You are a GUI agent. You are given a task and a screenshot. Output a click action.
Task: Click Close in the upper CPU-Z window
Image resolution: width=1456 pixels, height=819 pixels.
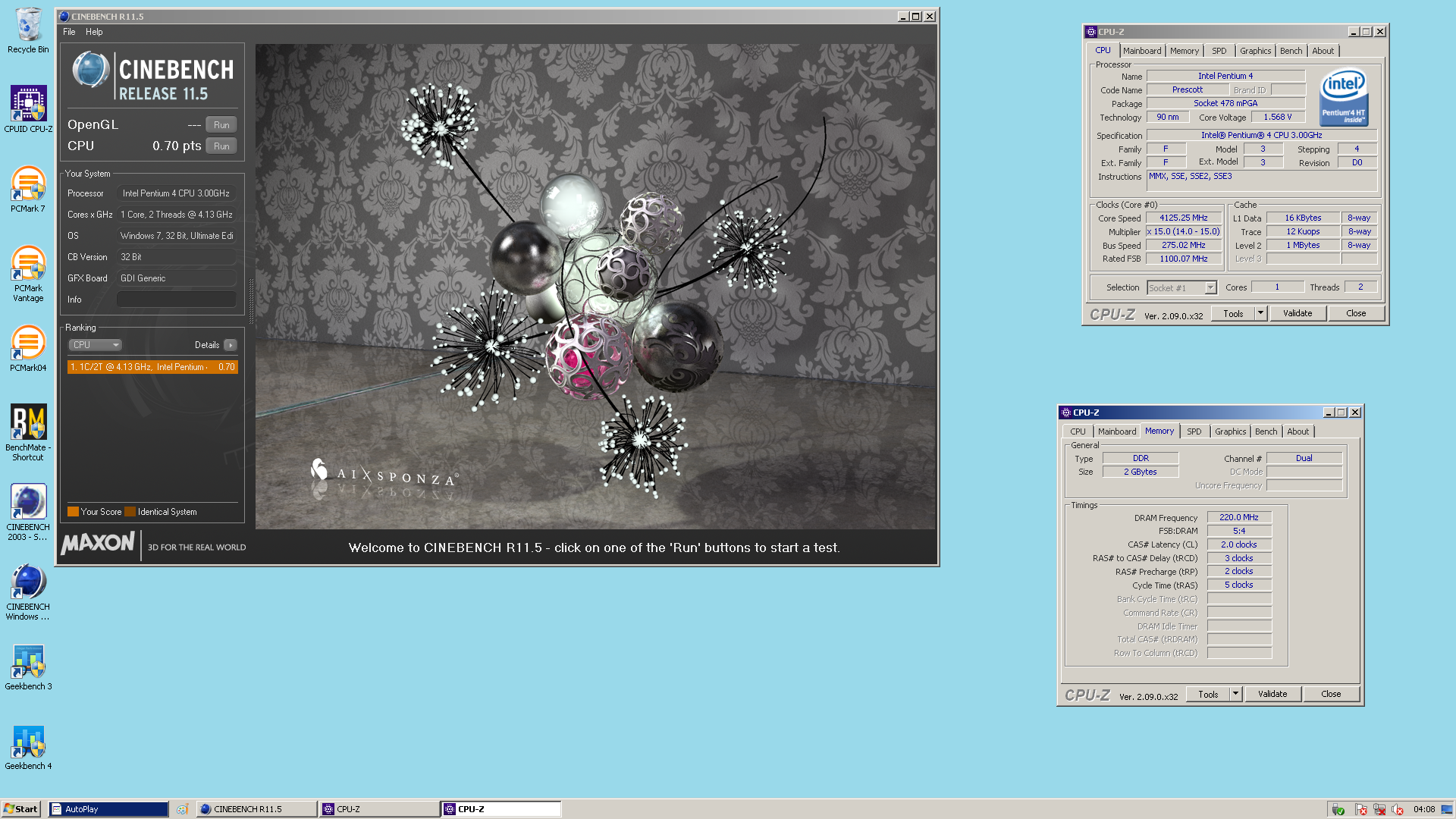pos(1356,313)
